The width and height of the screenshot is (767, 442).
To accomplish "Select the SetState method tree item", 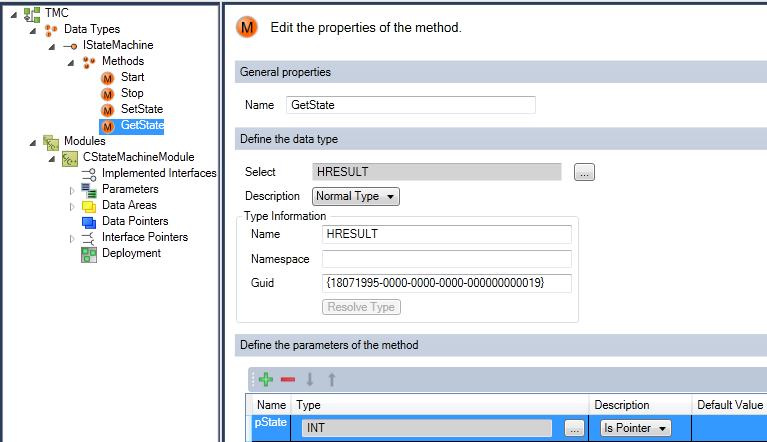I will [x=142, y=110].
